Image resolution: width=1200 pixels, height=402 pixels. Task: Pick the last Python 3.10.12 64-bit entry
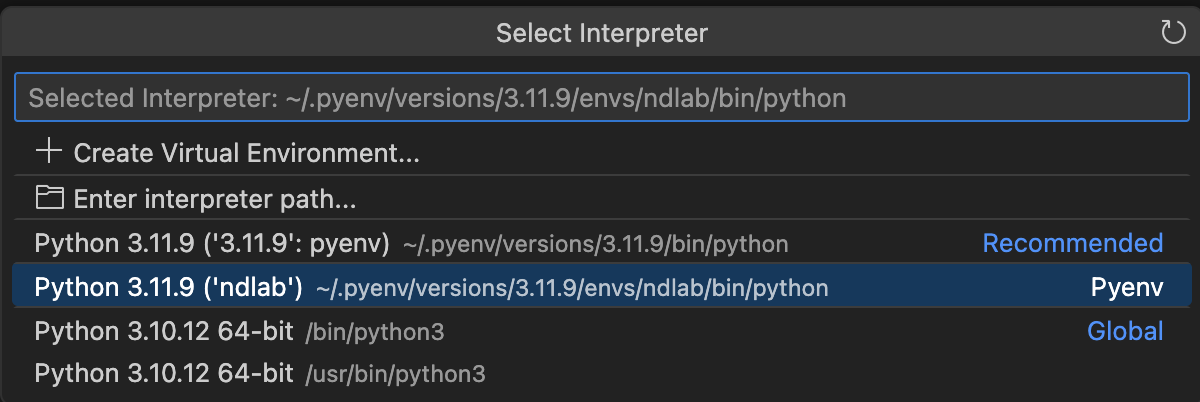tap(164, 374)
